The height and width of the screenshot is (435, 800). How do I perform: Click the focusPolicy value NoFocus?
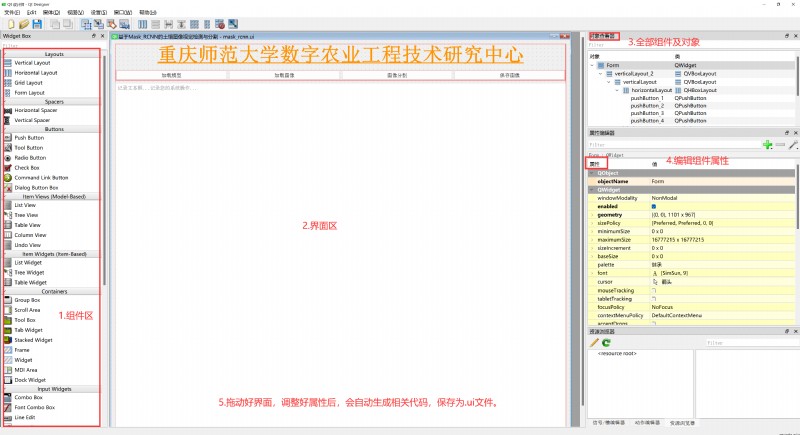pyautogui.click(x=662, y=308)
